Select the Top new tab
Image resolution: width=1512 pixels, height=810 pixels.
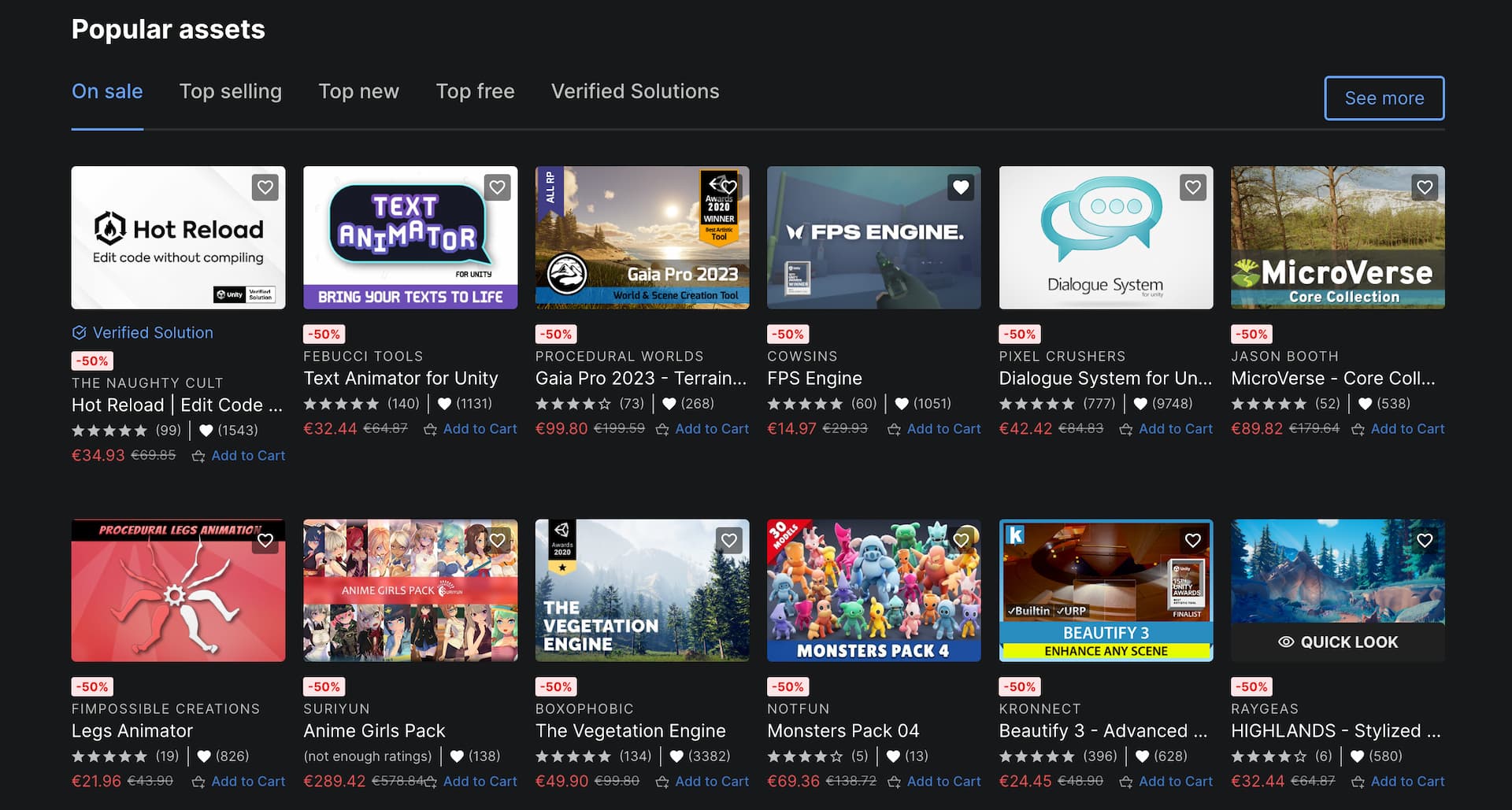(x=358, y=91)
